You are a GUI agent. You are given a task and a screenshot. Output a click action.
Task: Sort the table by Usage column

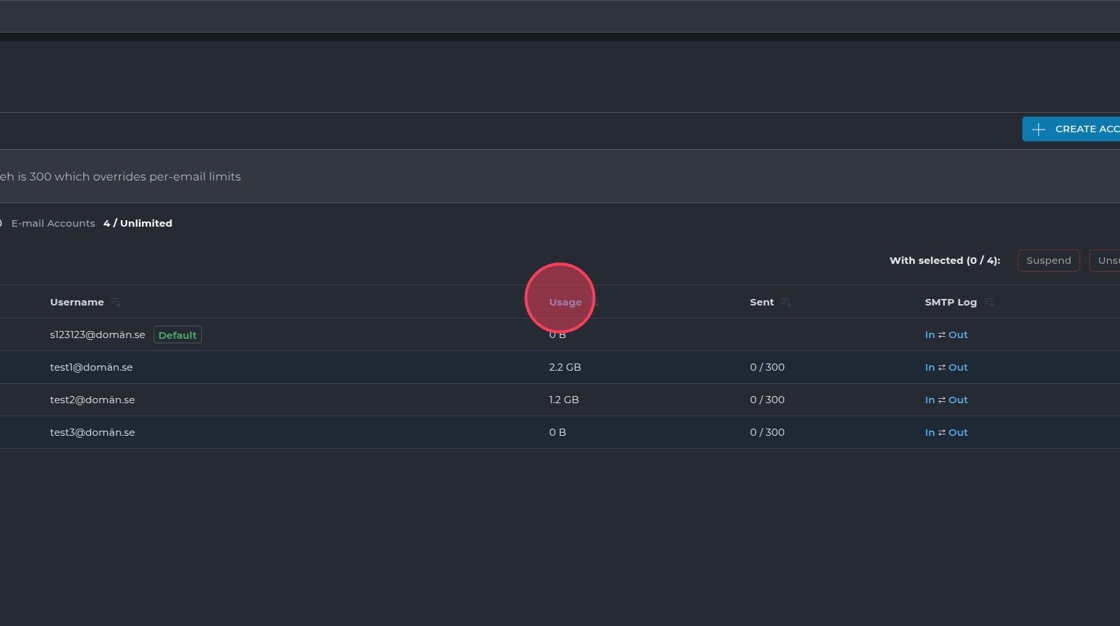[565, 302]
